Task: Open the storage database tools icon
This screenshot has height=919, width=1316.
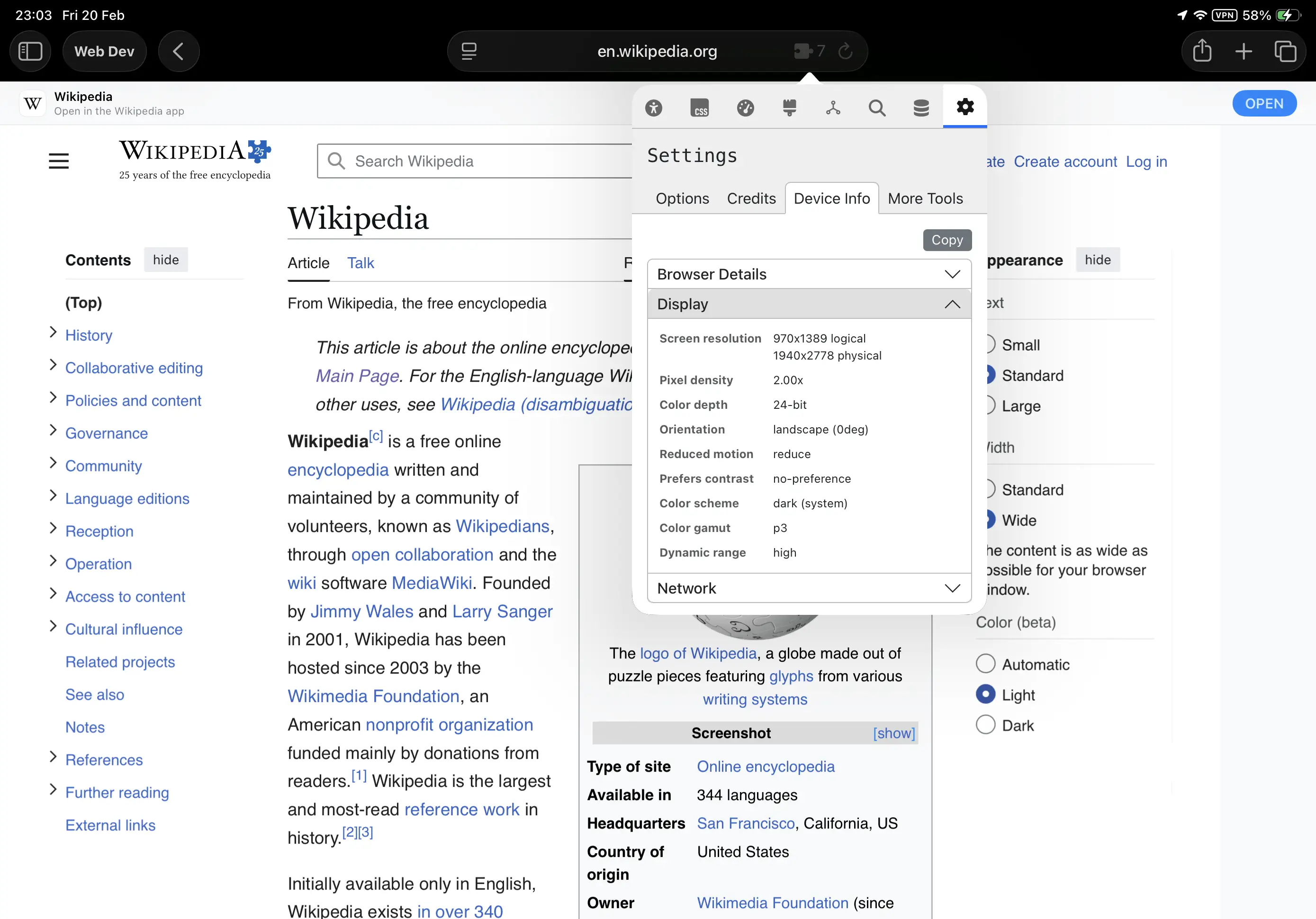Action: tap(920, 108)
